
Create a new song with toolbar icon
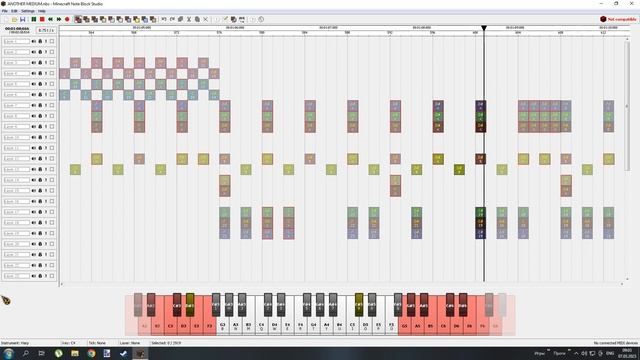click(x=6, y=19)
